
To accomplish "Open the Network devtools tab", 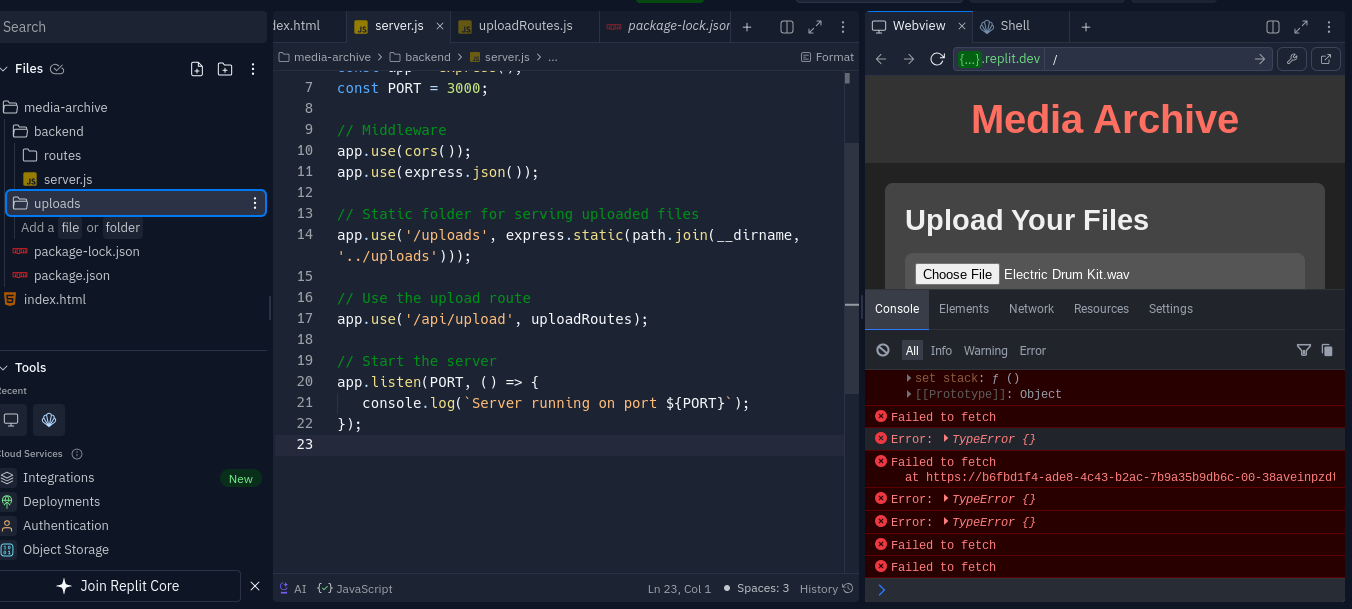I will point(1031,309).
